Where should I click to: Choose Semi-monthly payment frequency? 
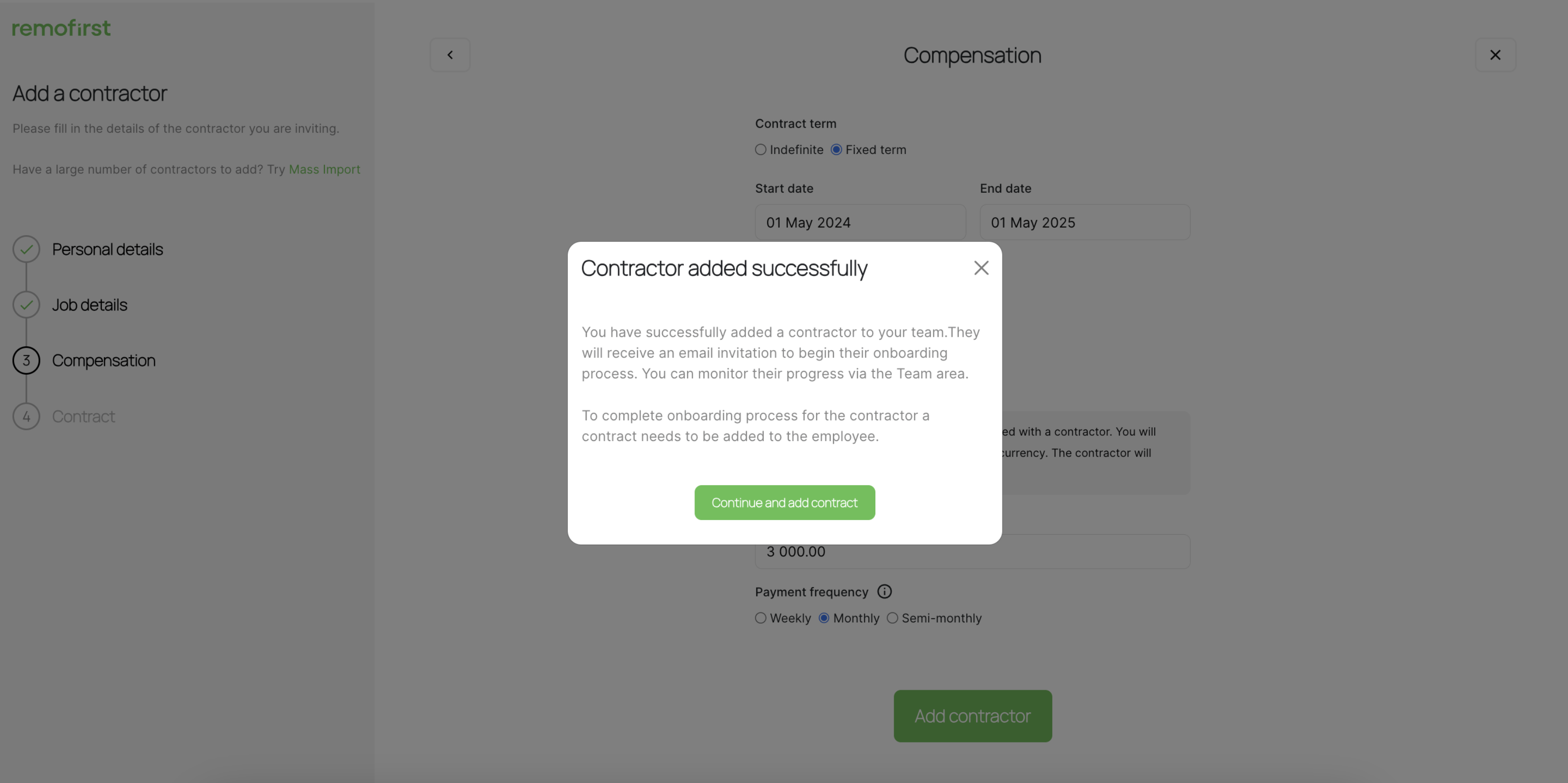point(892,618)
